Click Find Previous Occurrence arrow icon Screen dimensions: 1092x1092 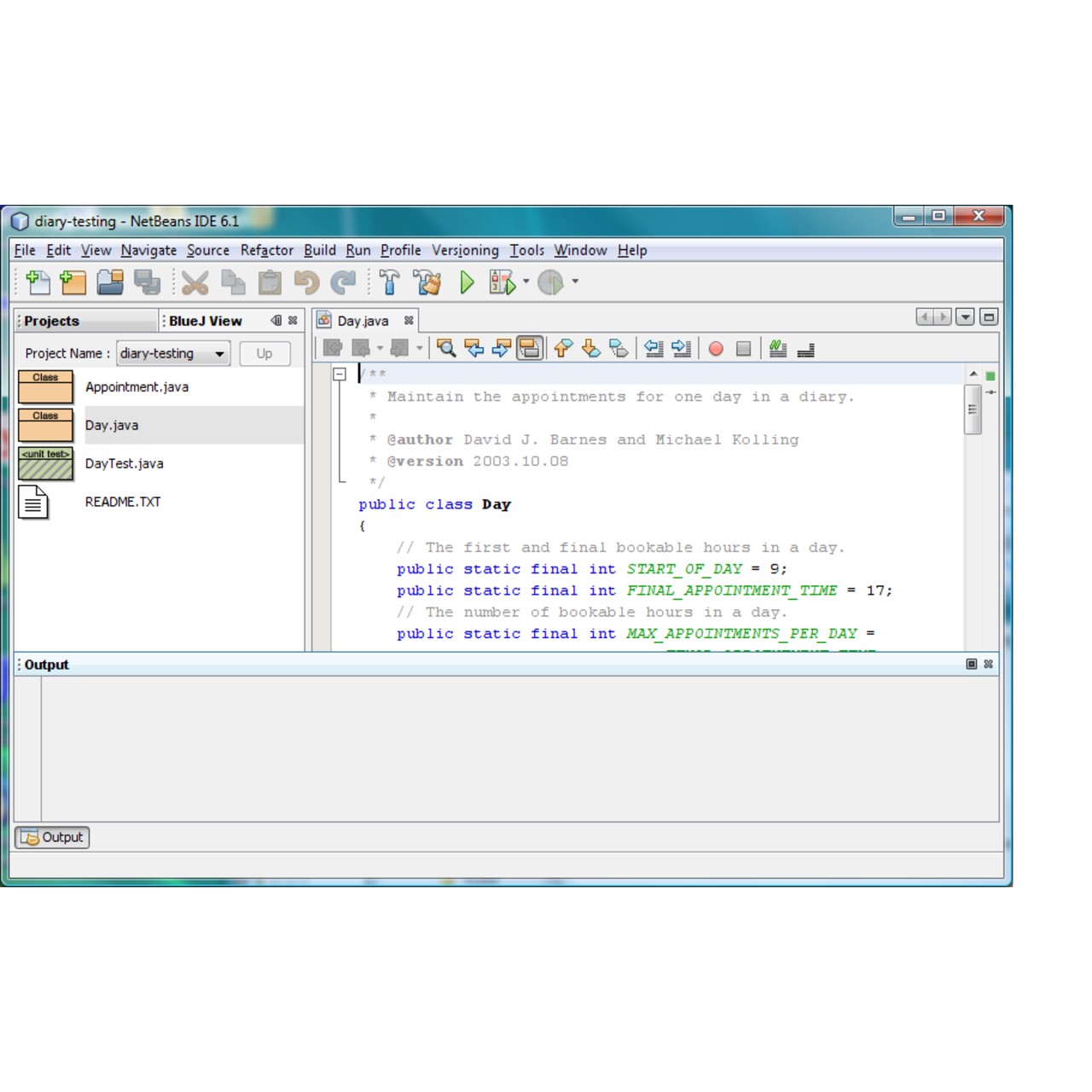[474, 348]
